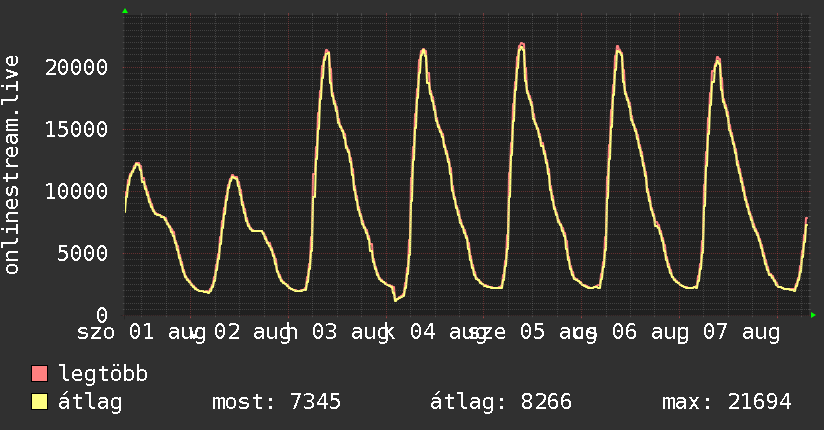Click the '02 aug' date label
824x430 pixels.
[x=252, y=332]
